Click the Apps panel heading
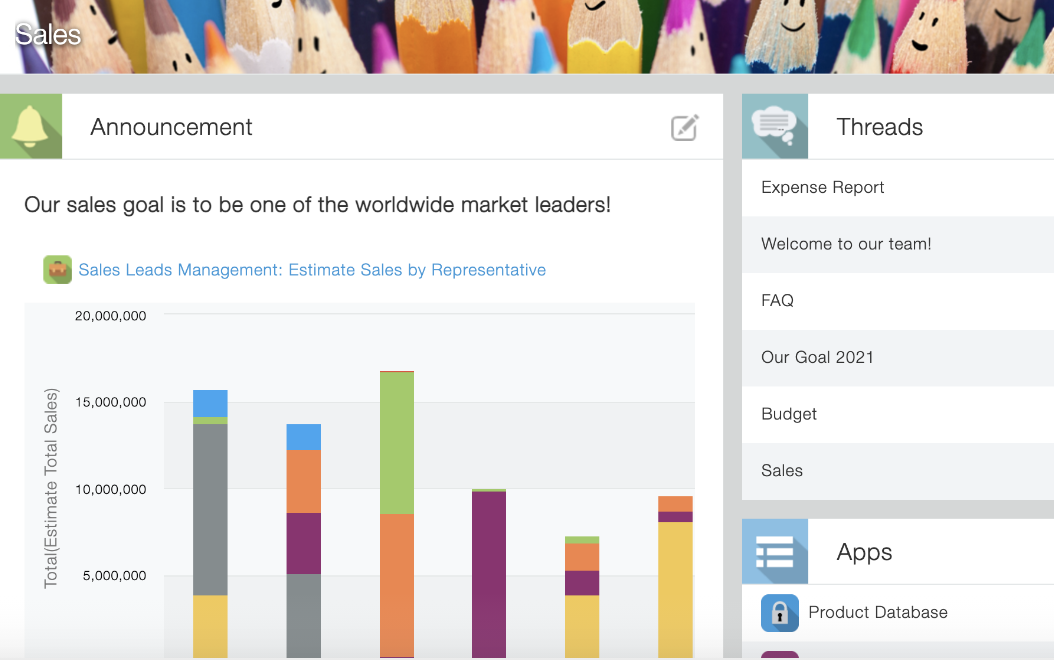The height and width of the screenshot is (660, 1054). tap(864, 552)
